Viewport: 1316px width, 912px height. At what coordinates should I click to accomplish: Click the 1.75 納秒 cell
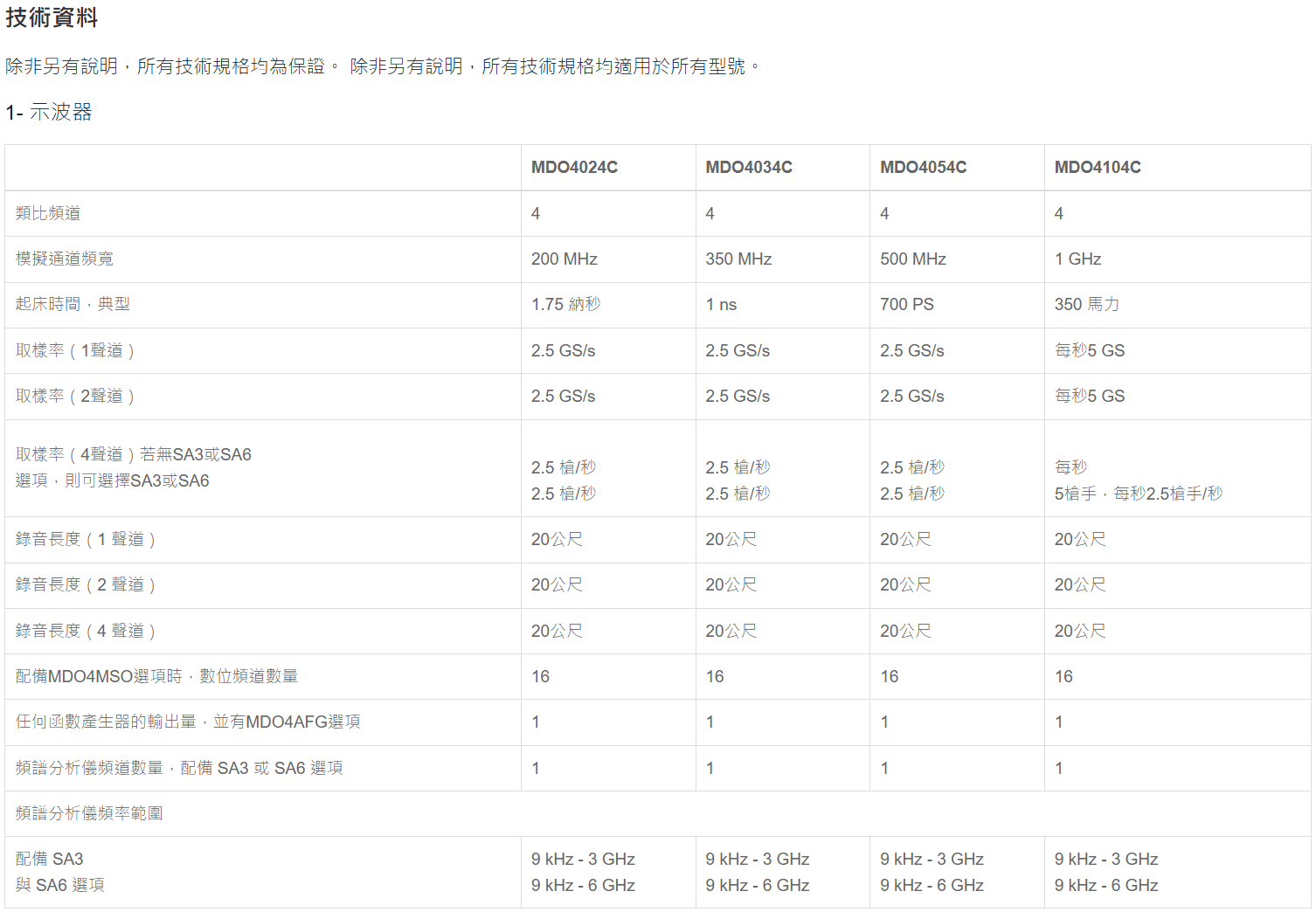pos(566,304)
